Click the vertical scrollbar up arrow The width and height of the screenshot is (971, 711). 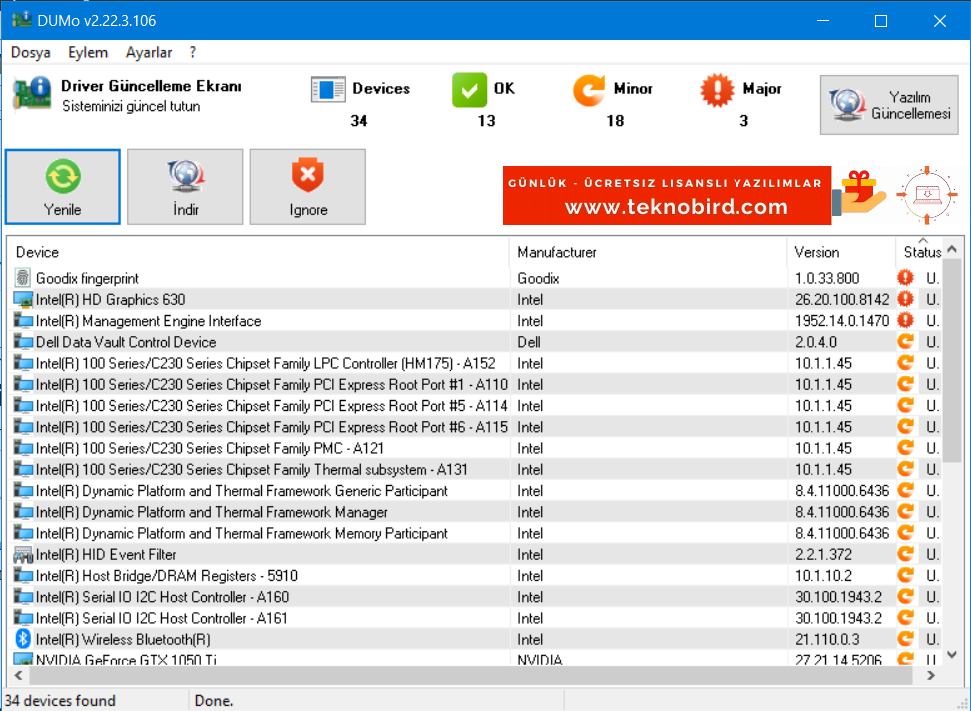(x=952, y=249)
